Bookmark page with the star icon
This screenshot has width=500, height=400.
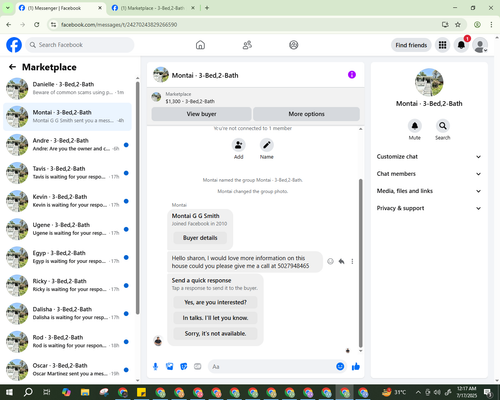click(458, 25)
